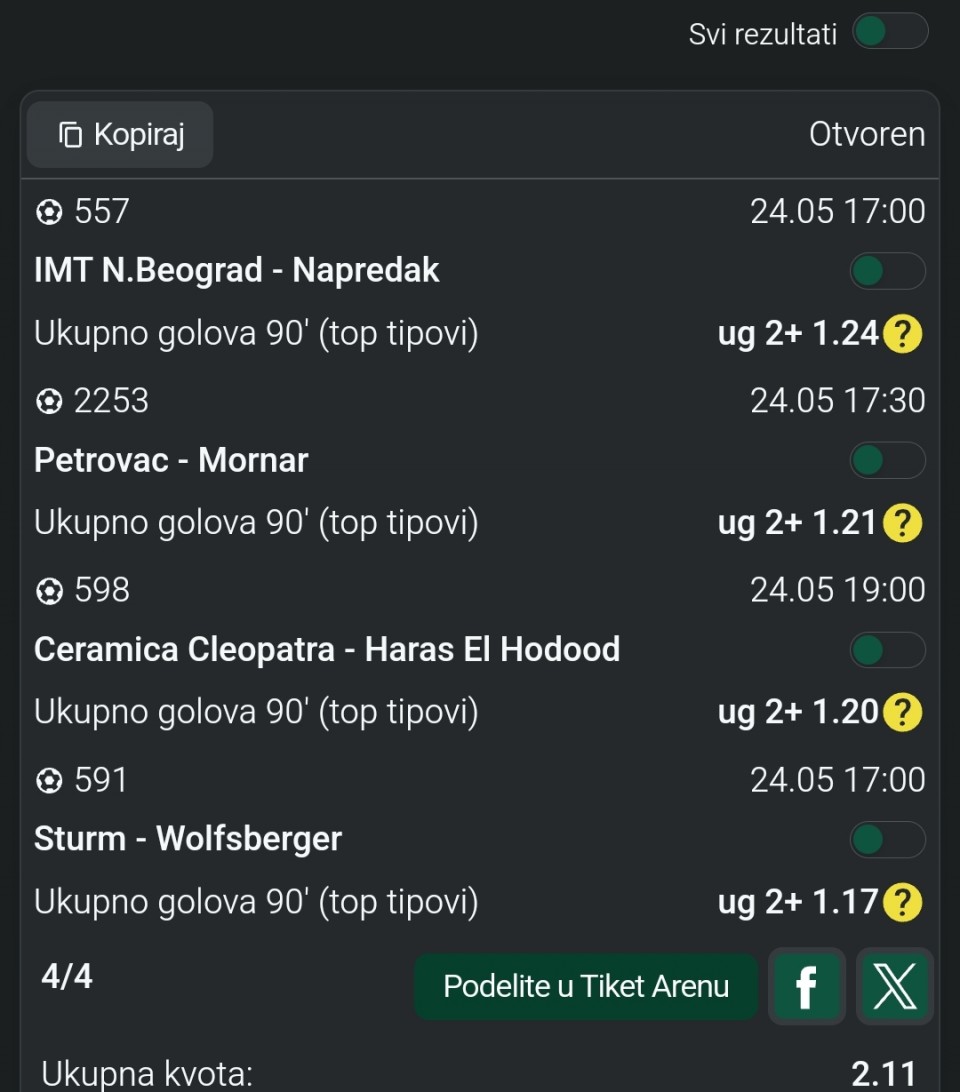Viewport: 960px width, 1092px height.
Task: Share ticket on X
Action: pyautogui.click(x=895, y=986)
